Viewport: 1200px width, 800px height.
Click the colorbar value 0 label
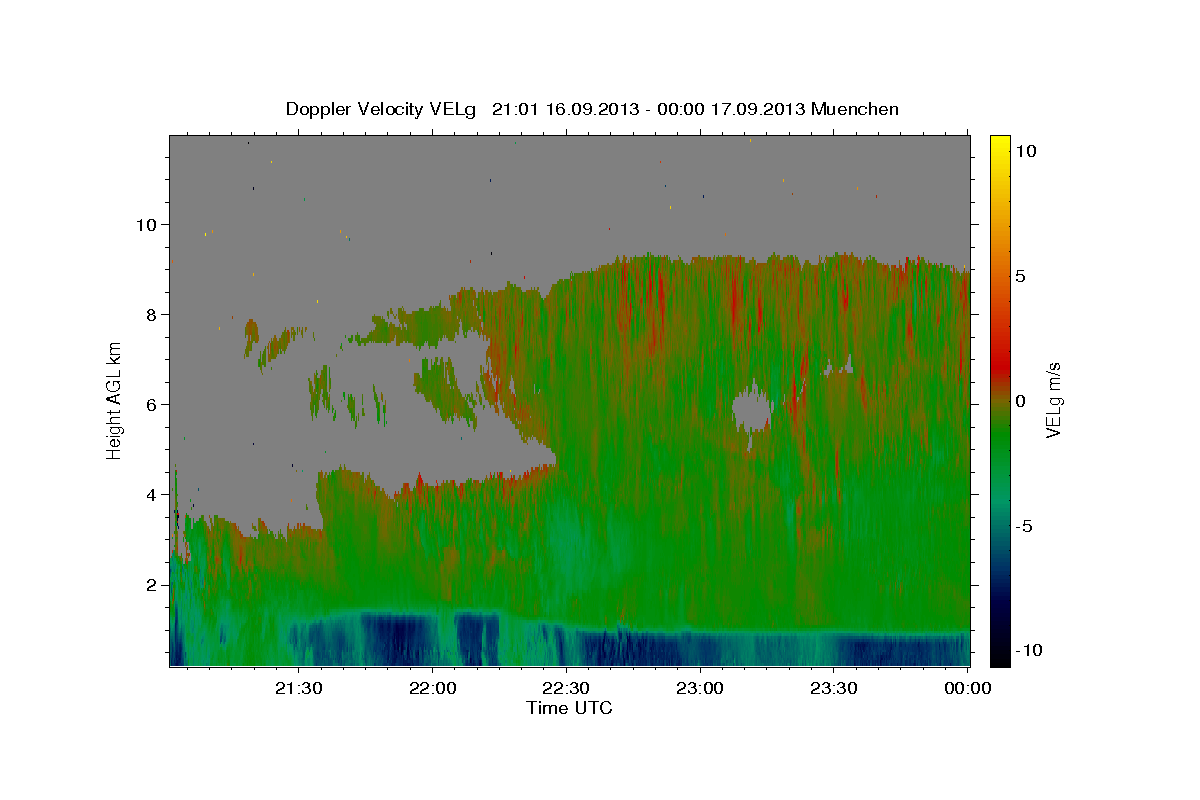tap(1021, 401)
